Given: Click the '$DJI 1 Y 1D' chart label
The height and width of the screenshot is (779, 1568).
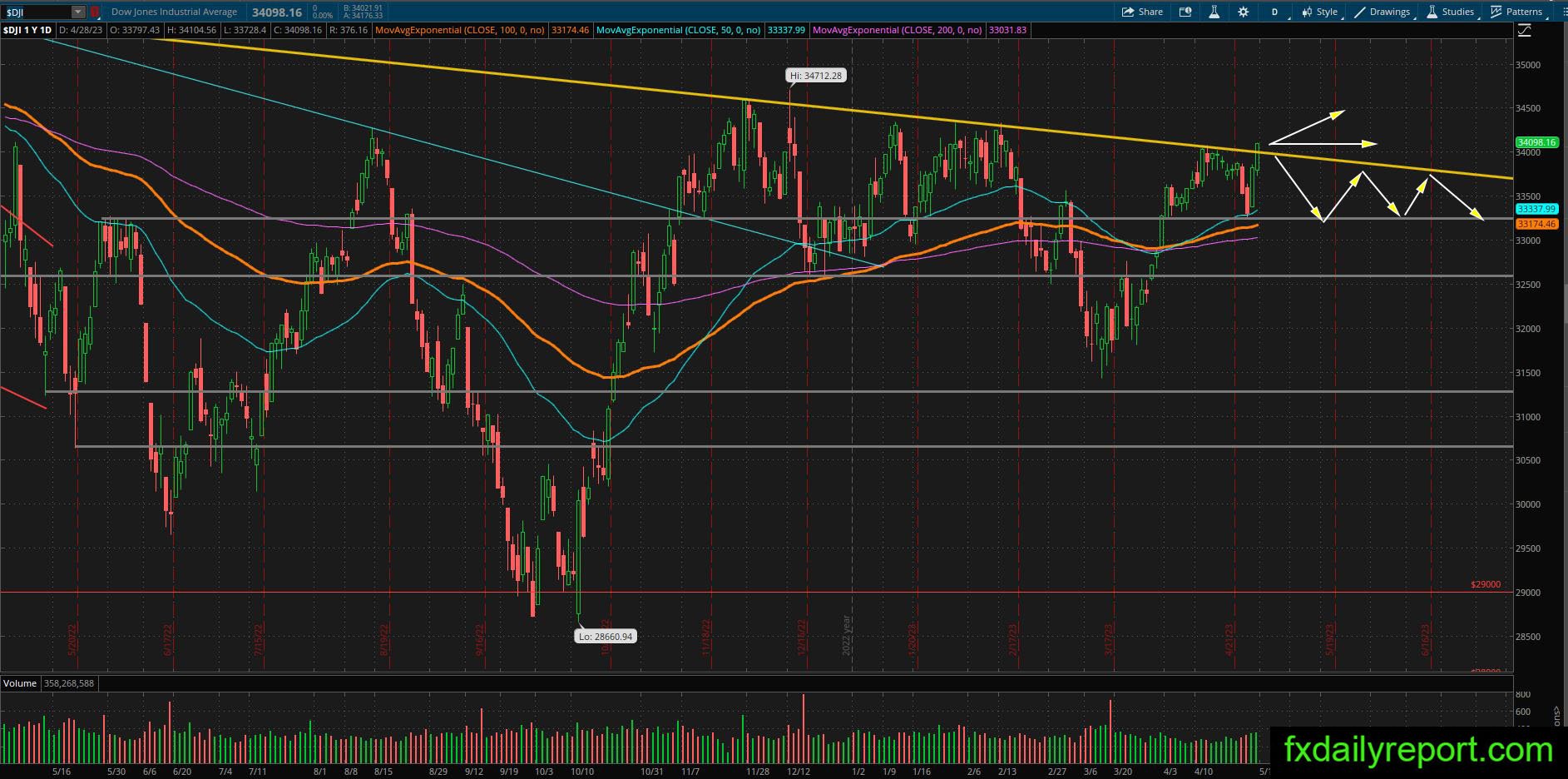Looking at the screenshot, I should coord(27,30).
